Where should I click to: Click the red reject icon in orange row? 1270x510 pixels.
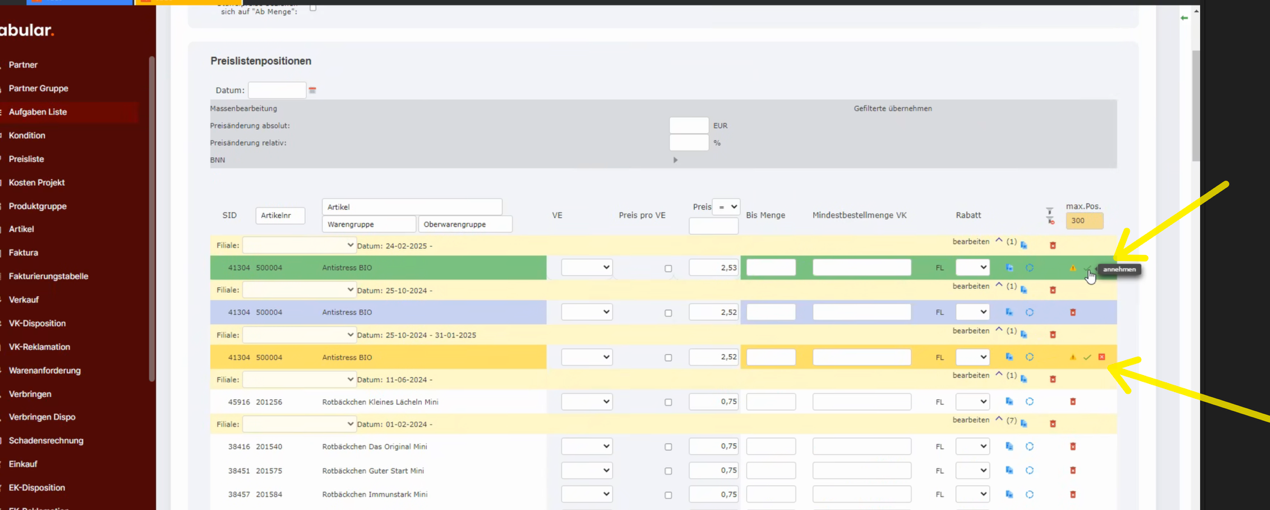point(1102,357)
